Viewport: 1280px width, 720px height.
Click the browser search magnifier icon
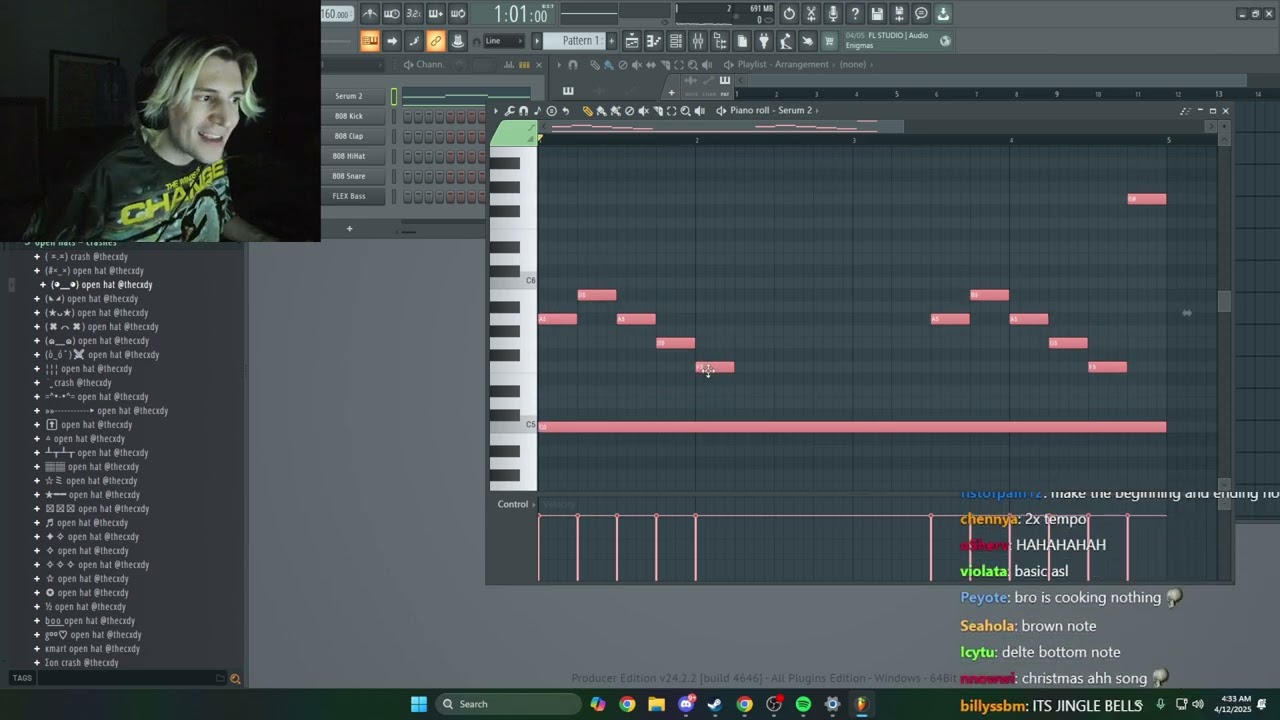(235, 679)
